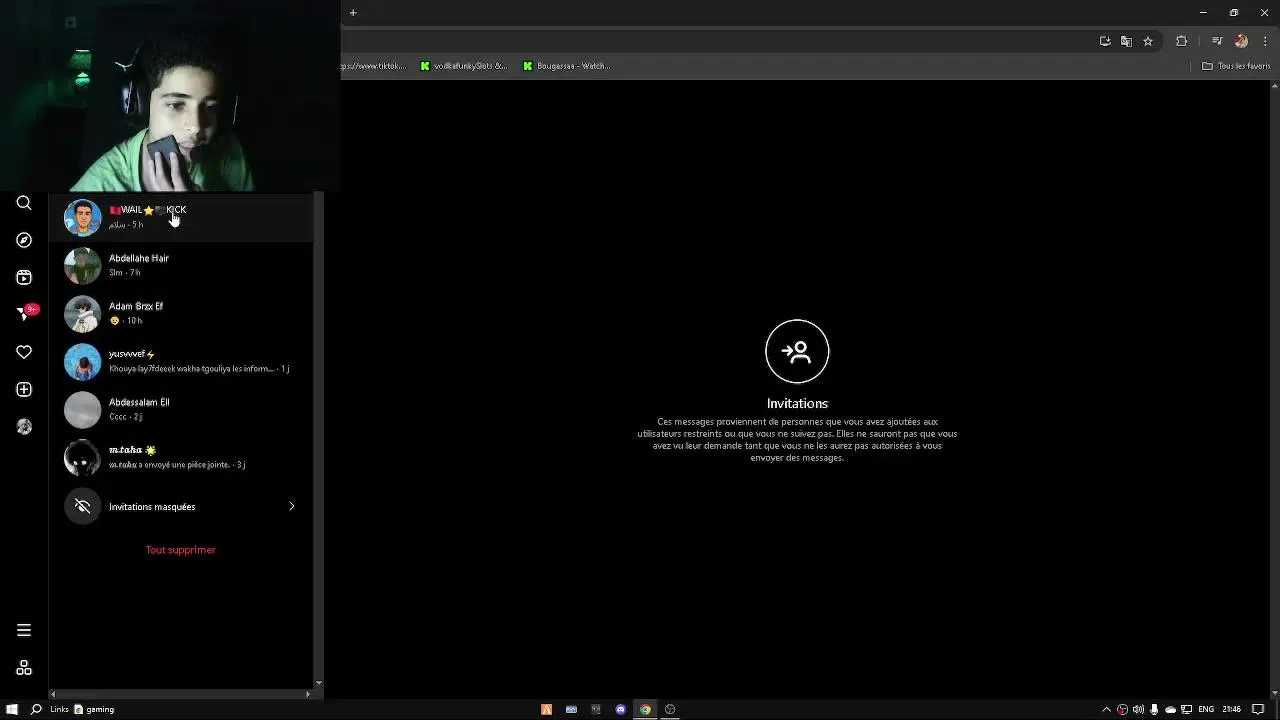Click the ENG language indicator
1280x720 pixels.
[x=1206, y=709]
